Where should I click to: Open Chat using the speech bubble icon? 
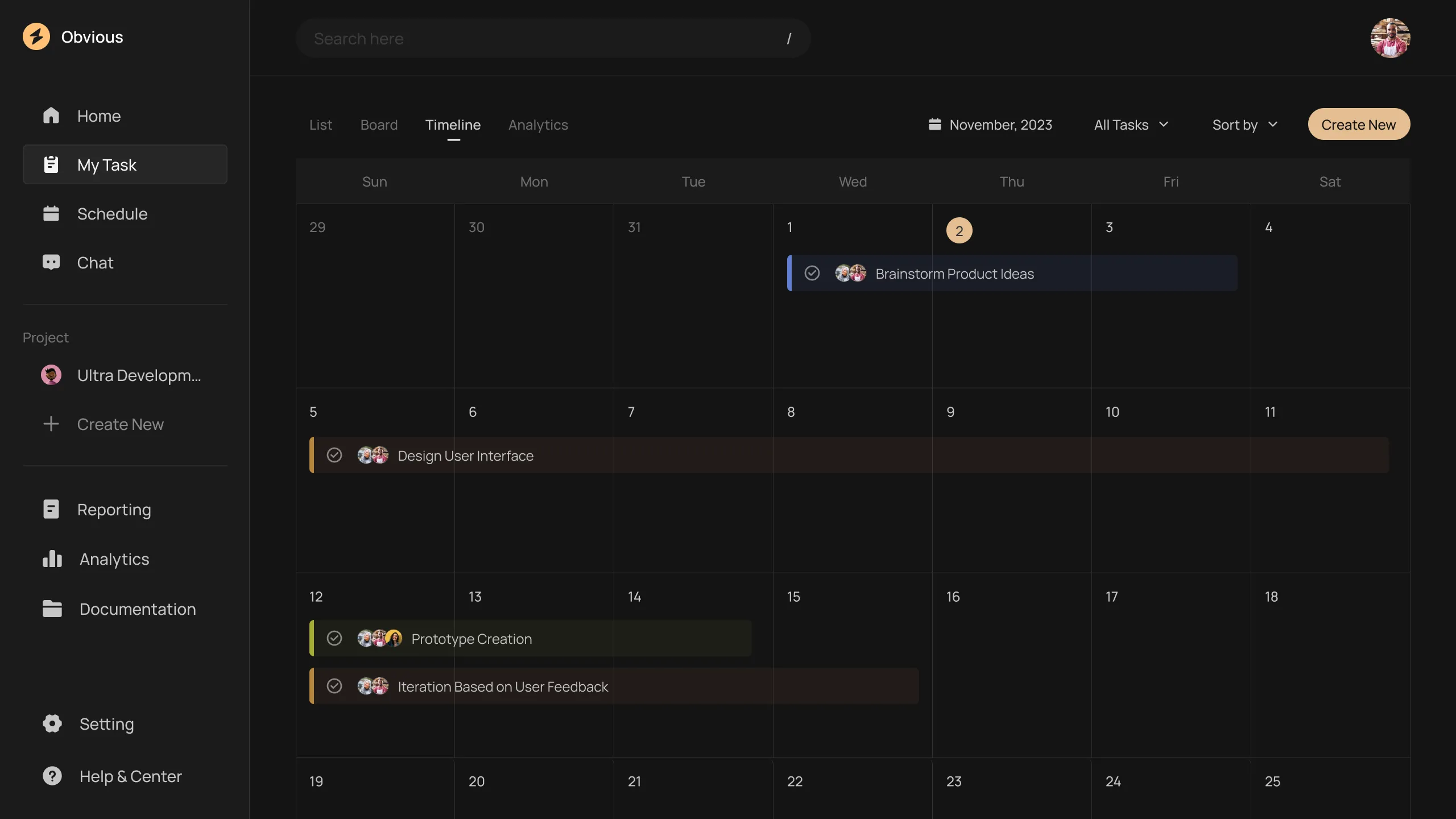point(51,262)
